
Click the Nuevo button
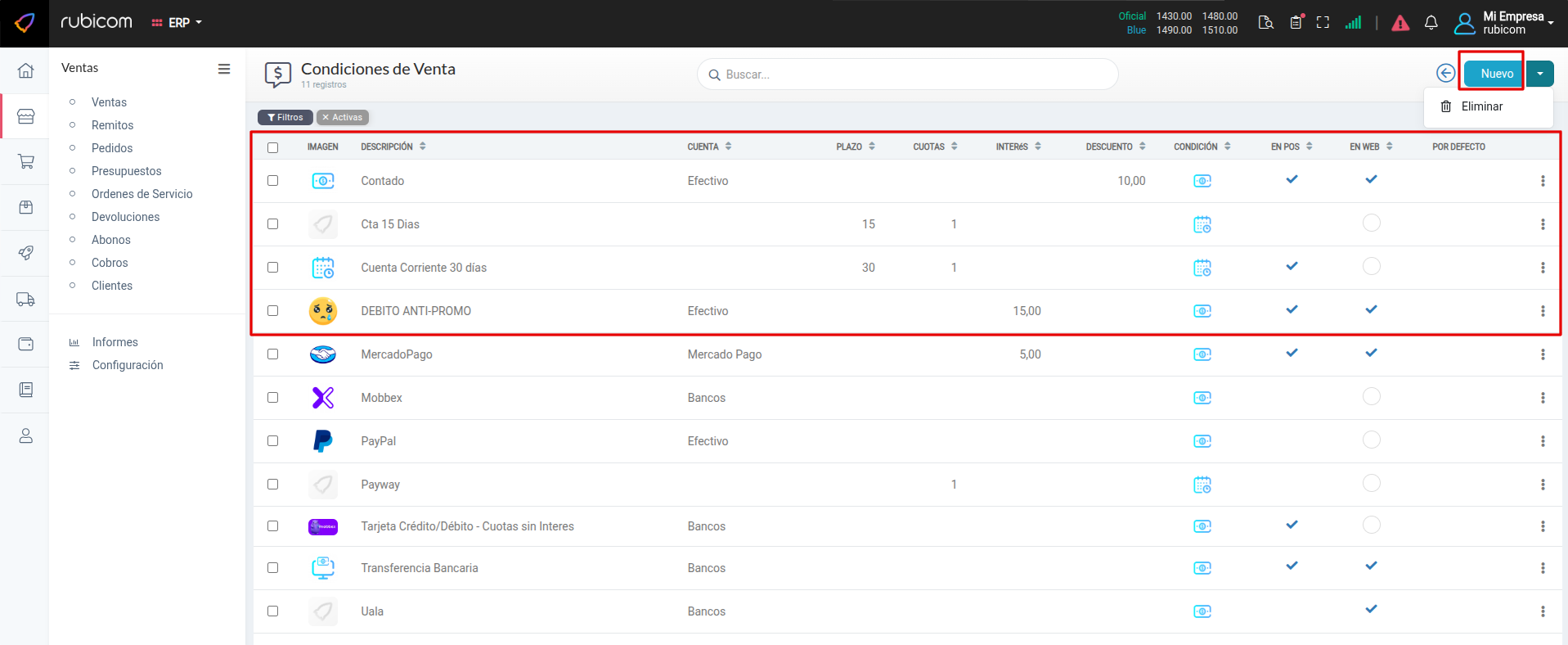[1496, 74]
